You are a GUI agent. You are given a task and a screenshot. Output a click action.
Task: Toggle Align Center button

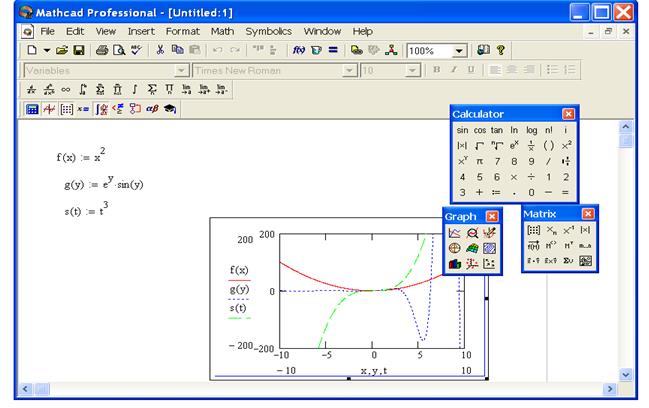click(512, 70)
